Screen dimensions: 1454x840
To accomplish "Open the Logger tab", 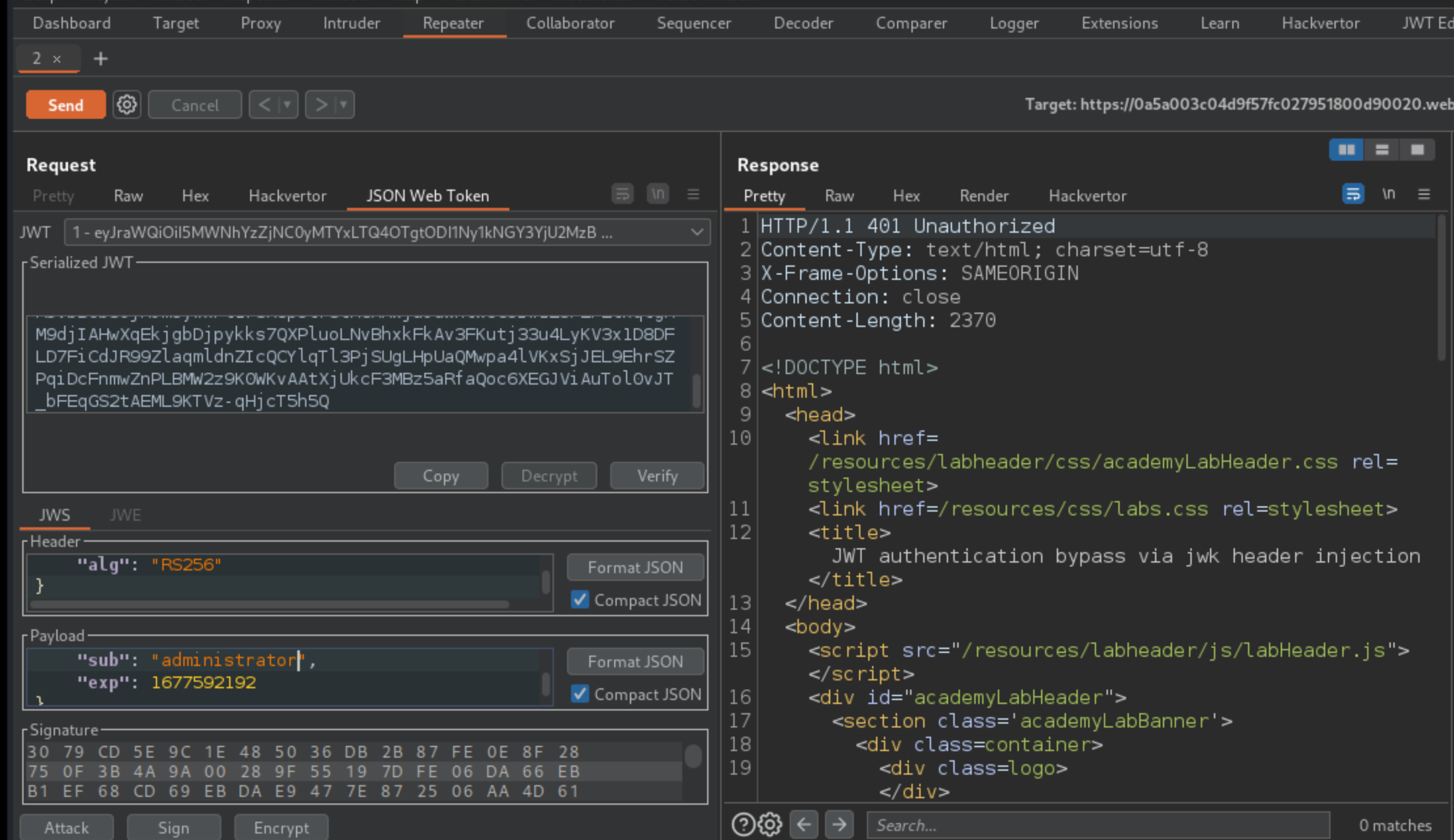I will point(1014,23).
